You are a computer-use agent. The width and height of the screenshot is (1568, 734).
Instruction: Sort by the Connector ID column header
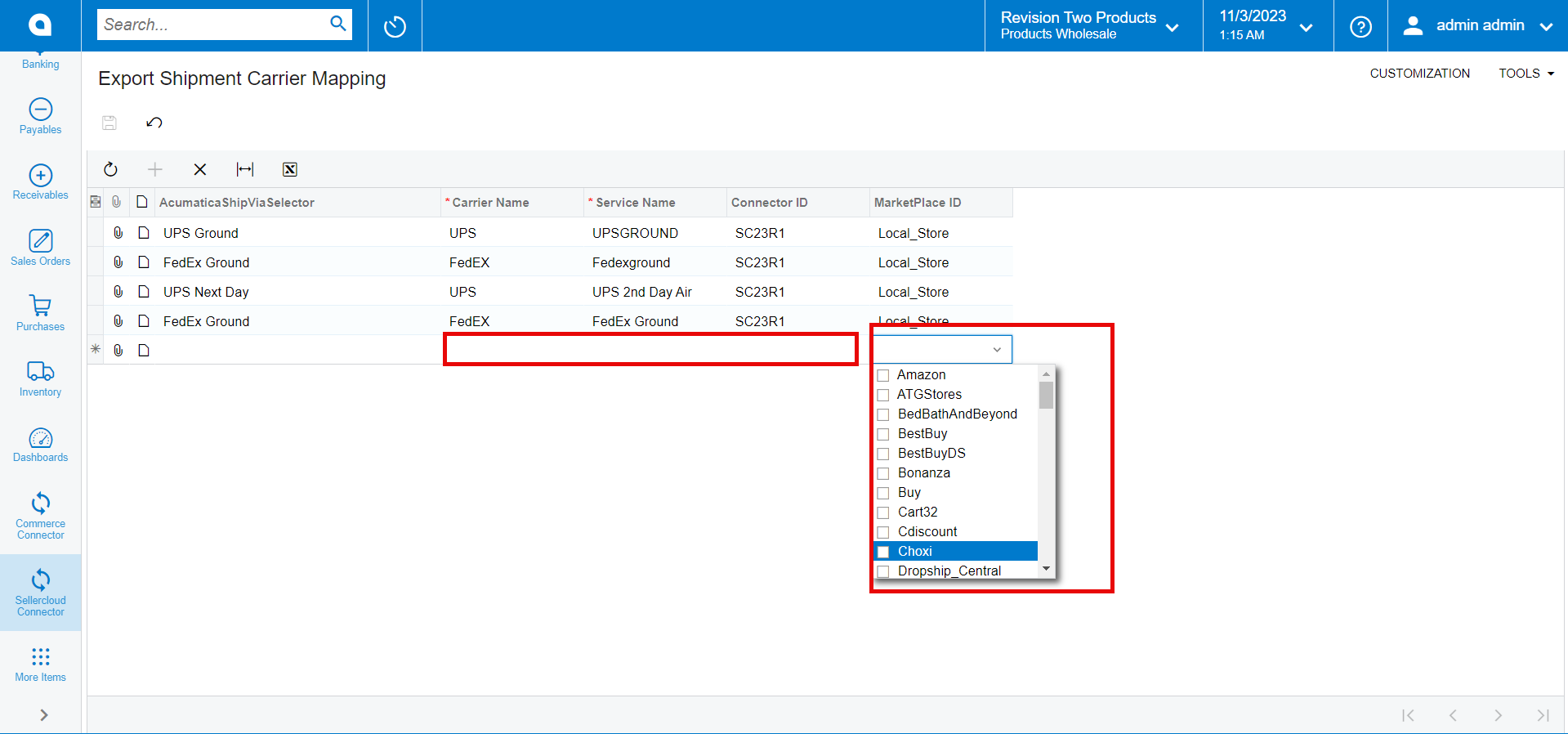click(x=798, y=203)
